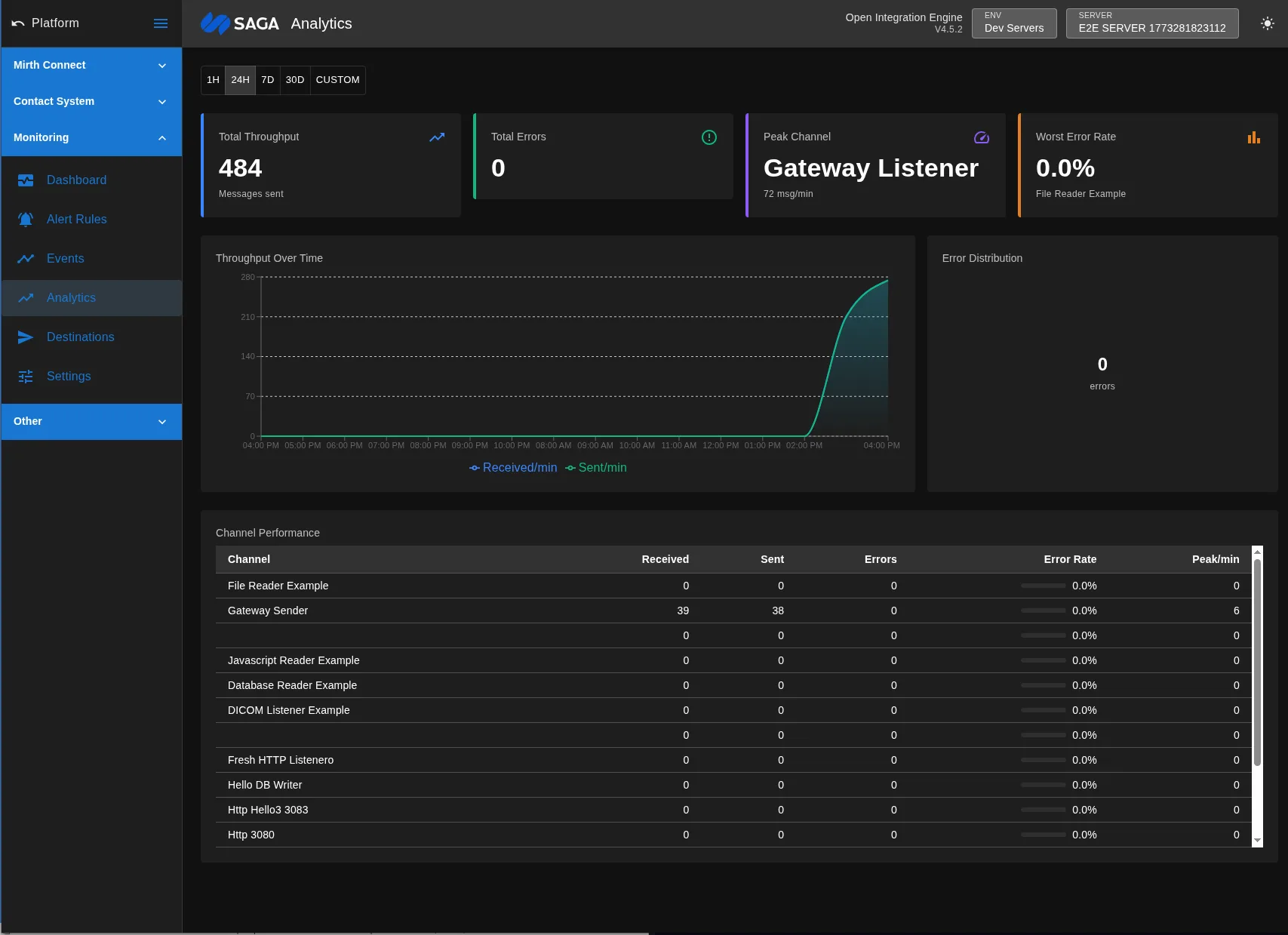Expand the Mirth Connect section
Viewport: 1288px width, 935px height.
pos(91,65)
